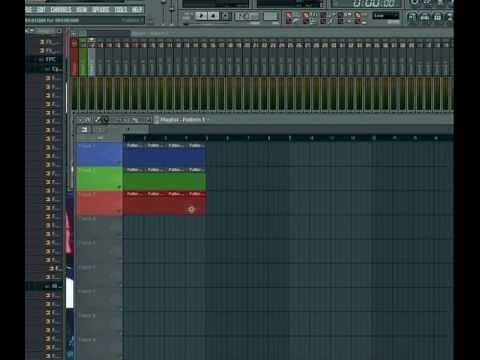Open the EDIT menu
Screen dimensions: 480x360
click(x=41, y=10)
